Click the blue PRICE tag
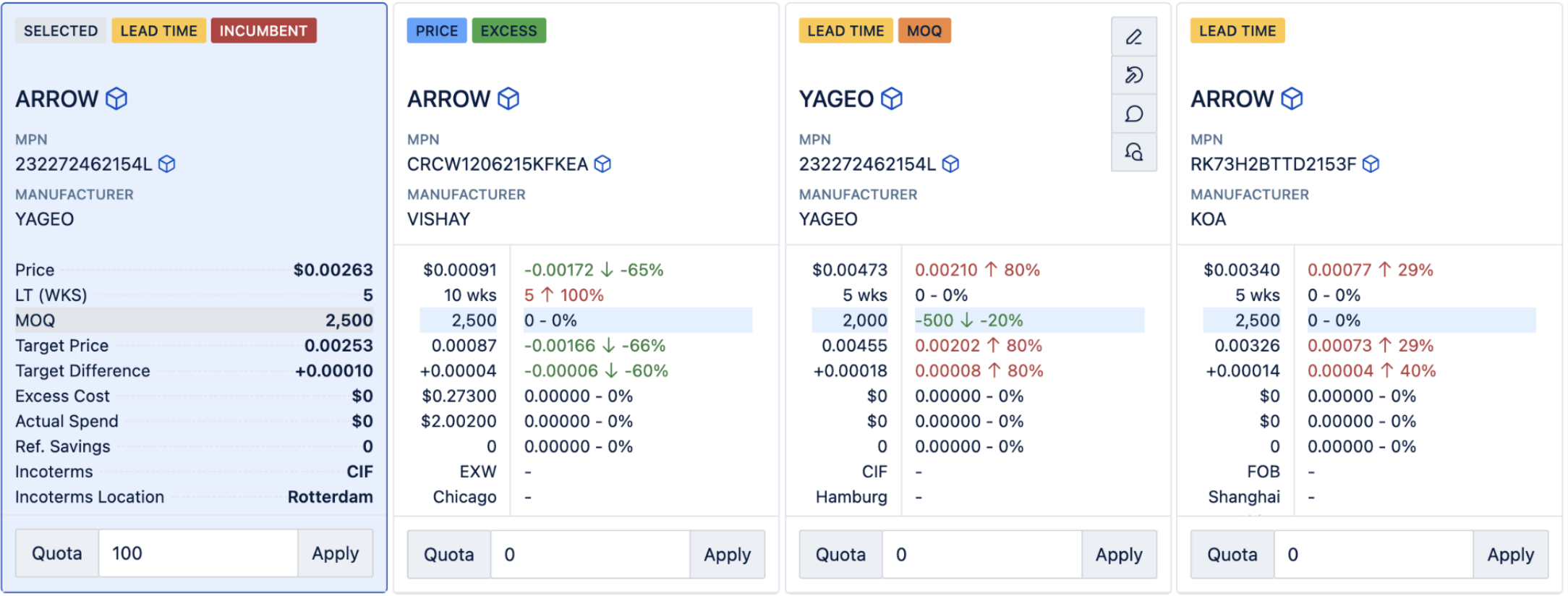The height and width of the screenshot is (596, 1568). [x=437, y=30]
